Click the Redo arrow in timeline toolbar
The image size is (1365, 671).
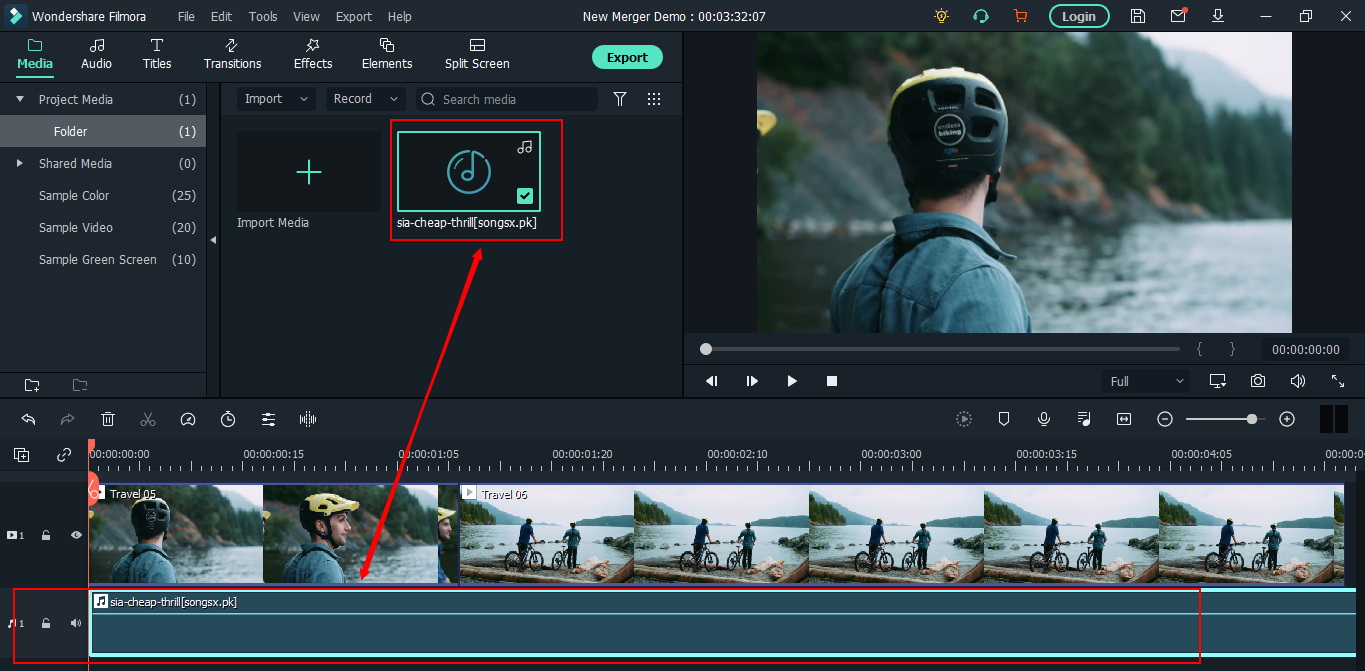point(68,419)
